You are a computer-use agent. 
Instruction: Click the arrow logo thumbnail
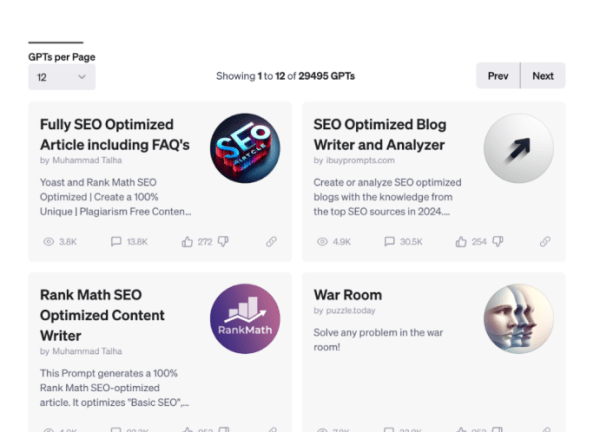pos(518,148)
